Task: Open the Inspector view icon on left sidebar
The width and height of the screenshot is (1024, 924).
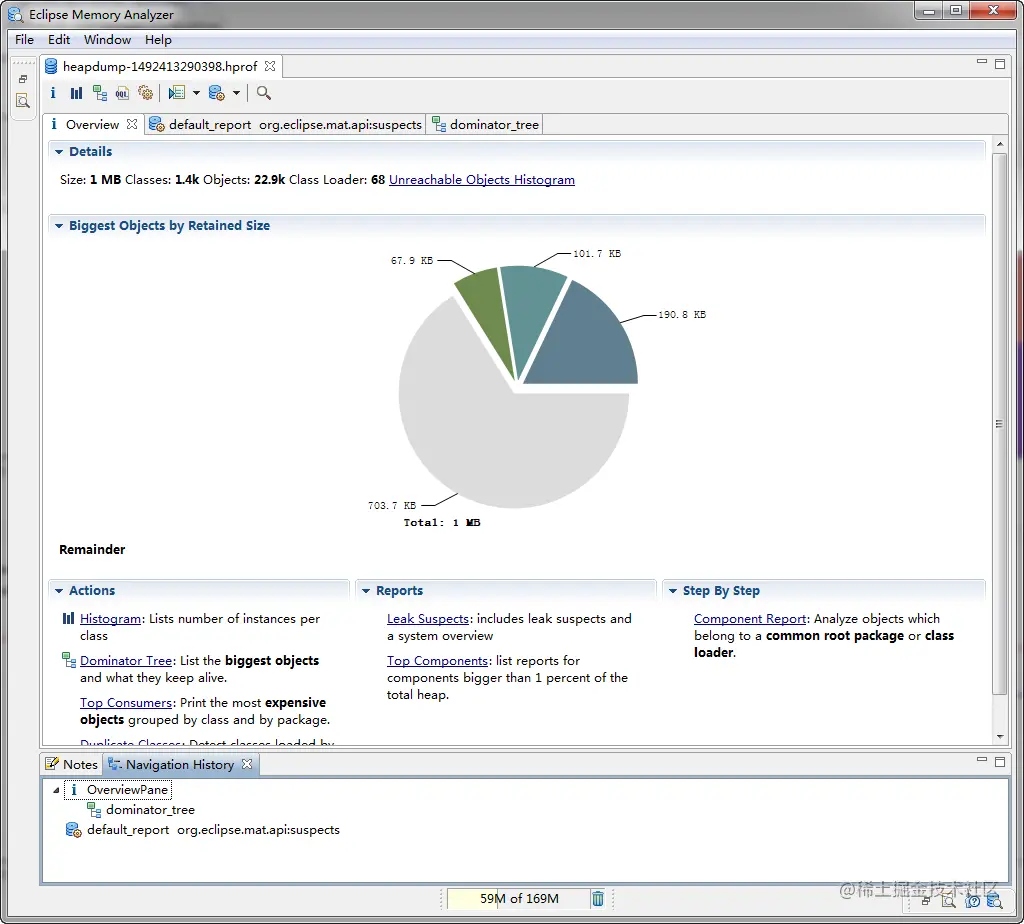Action: point(23,101)
